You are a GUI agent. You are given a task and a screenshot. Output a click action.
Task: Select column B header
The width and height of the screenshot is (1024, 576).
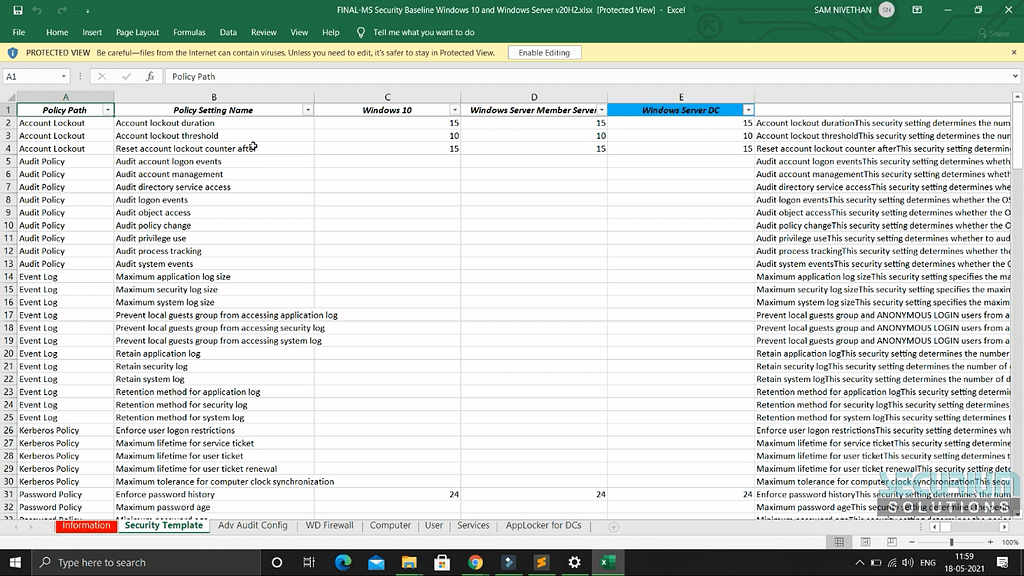214,97
